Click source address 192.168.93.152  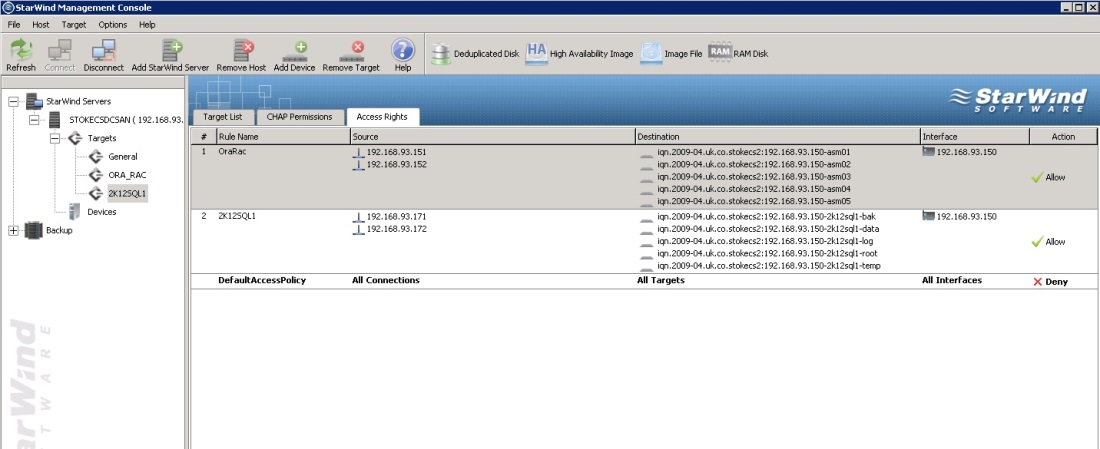[x=396, y=164]
